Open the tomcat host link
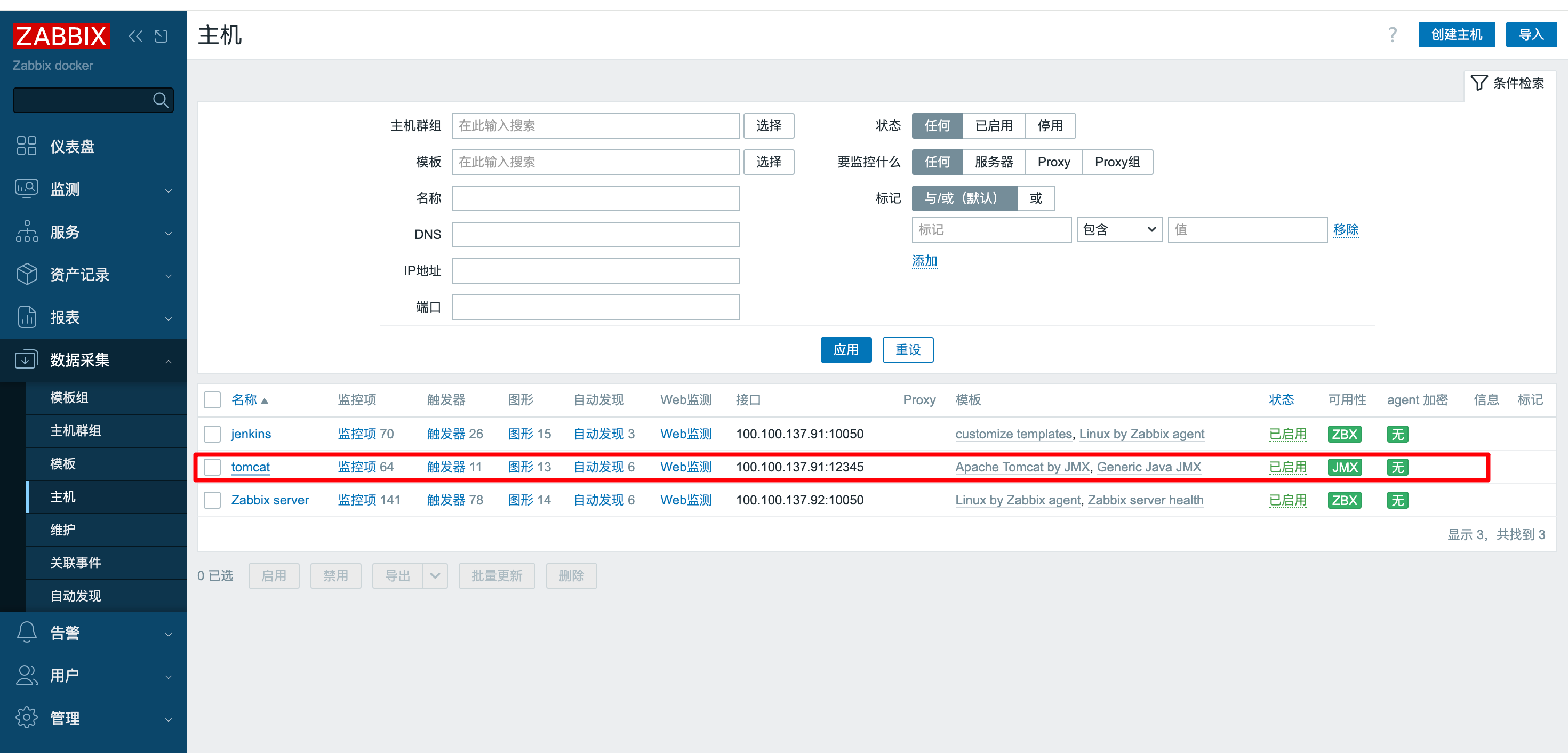The image size is (1568, 753). (x=250, y=467)
